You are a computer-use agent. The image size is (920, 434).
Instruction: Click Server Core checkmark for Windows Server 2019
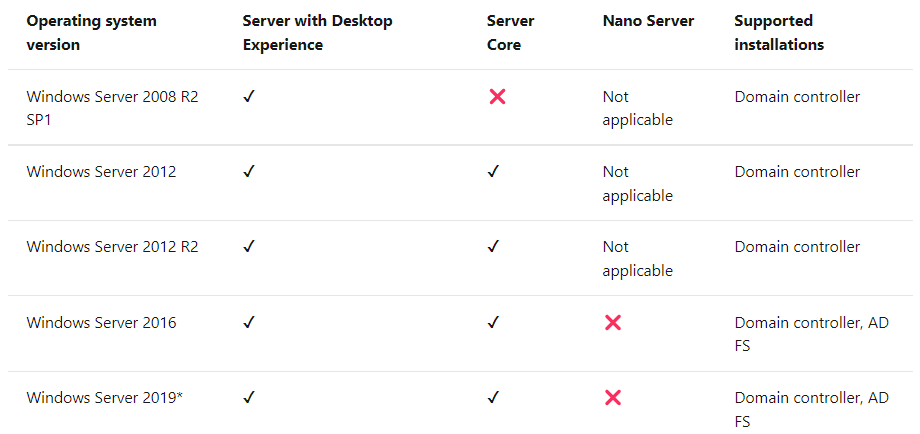coord(493,397)
